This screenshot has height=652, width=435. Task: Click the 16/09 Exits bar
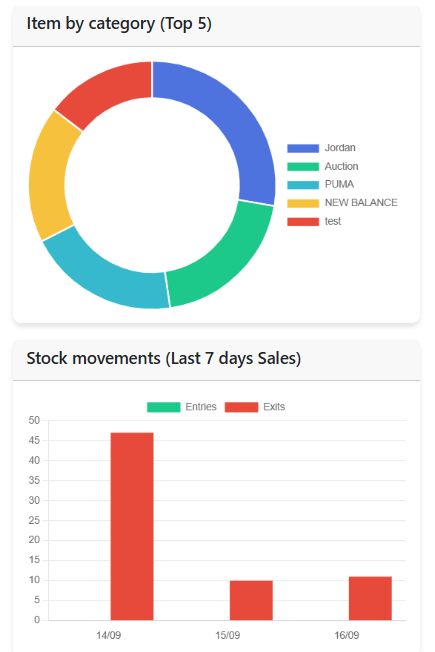click(370, 598)
